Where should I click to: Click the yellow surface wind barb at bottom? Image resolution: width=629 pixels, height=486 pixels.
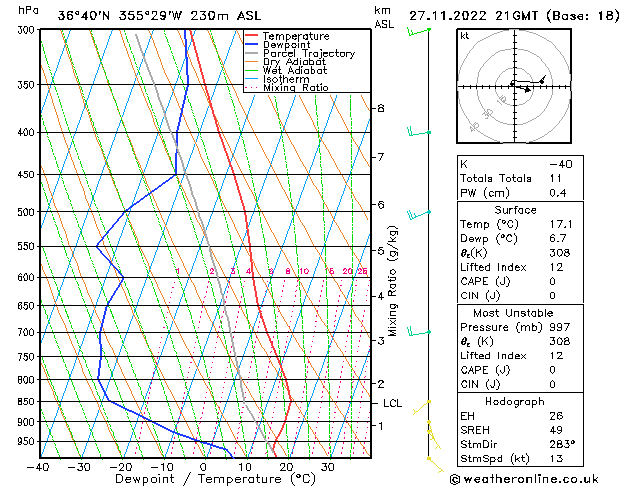[x=436, y=465]
